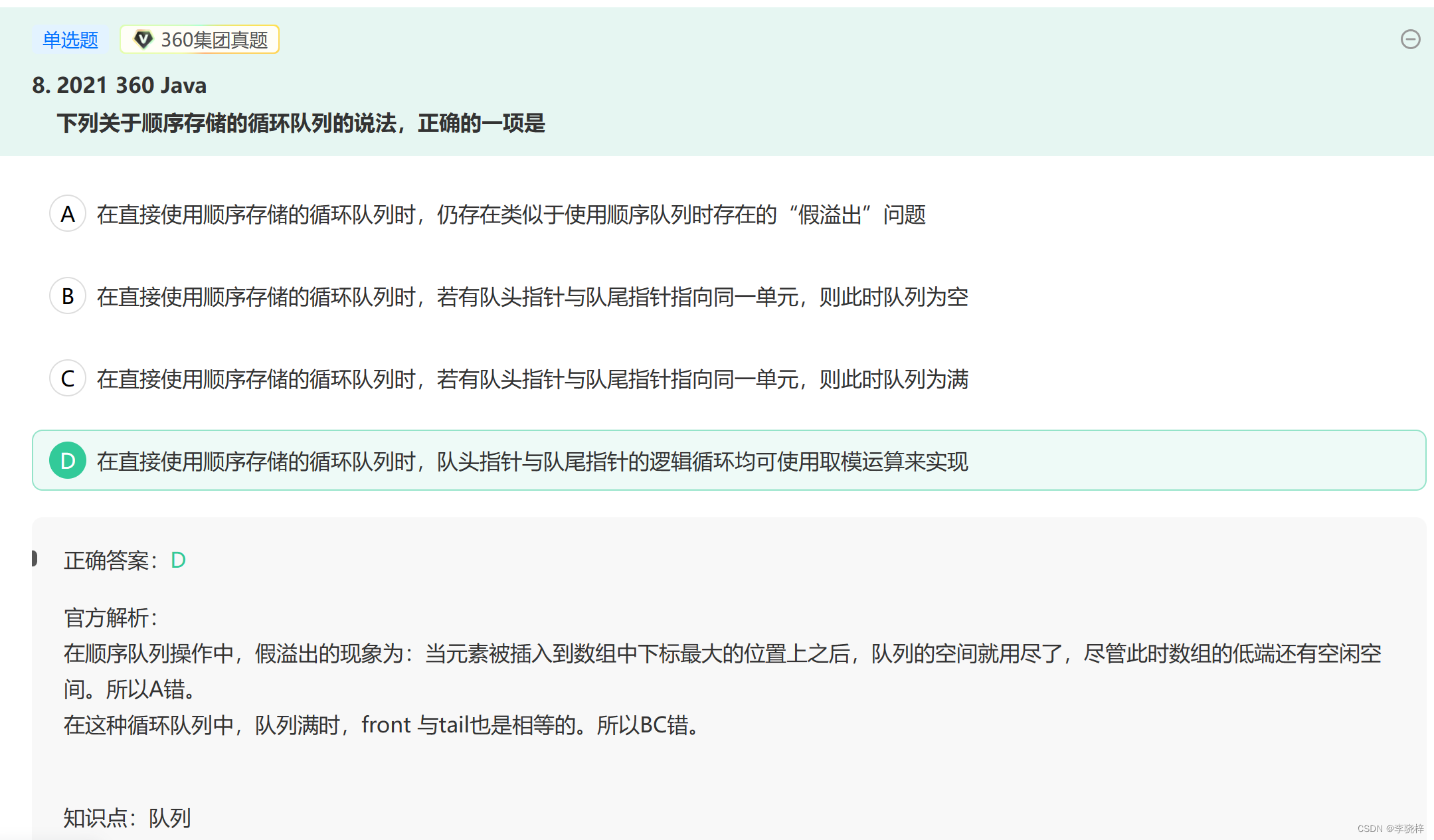
Task: Select option C radio circle
Action: pos(68,378)
